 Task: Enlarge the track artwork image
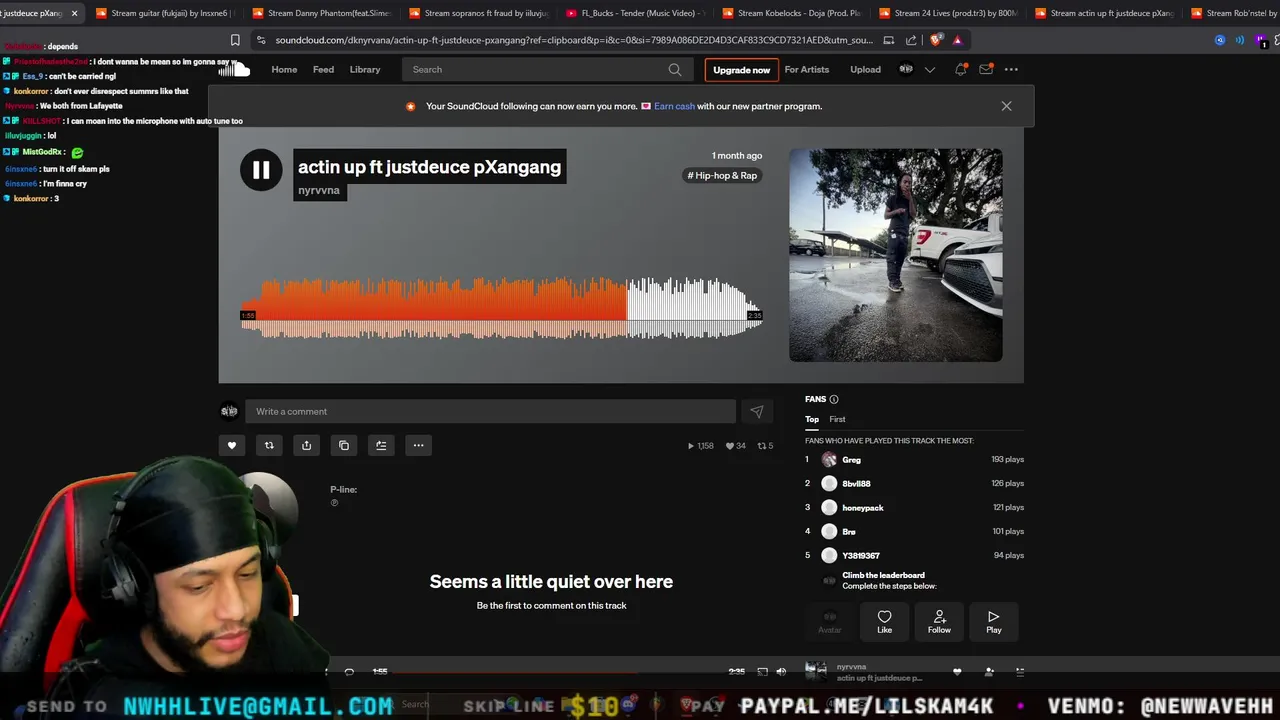[x=895, y=255]
